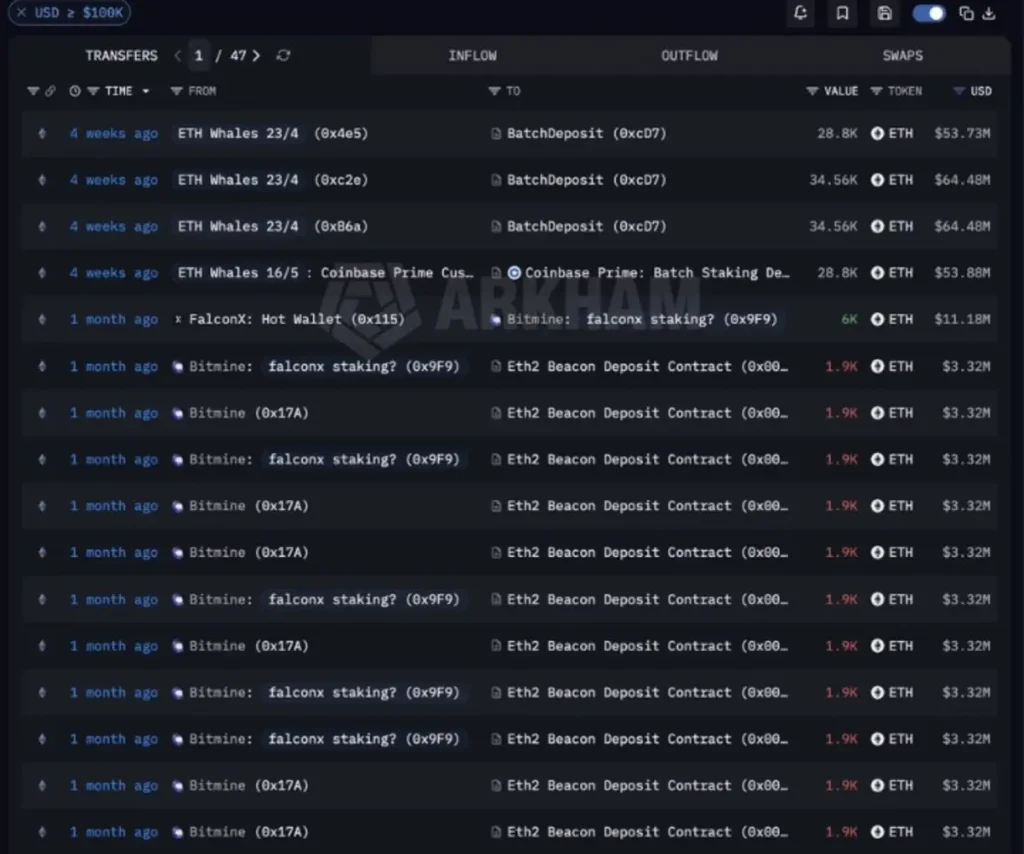Click the $11.18M USD value
Image resolution: width=1024 pixels, height=854 pixels.
point(962,319)
